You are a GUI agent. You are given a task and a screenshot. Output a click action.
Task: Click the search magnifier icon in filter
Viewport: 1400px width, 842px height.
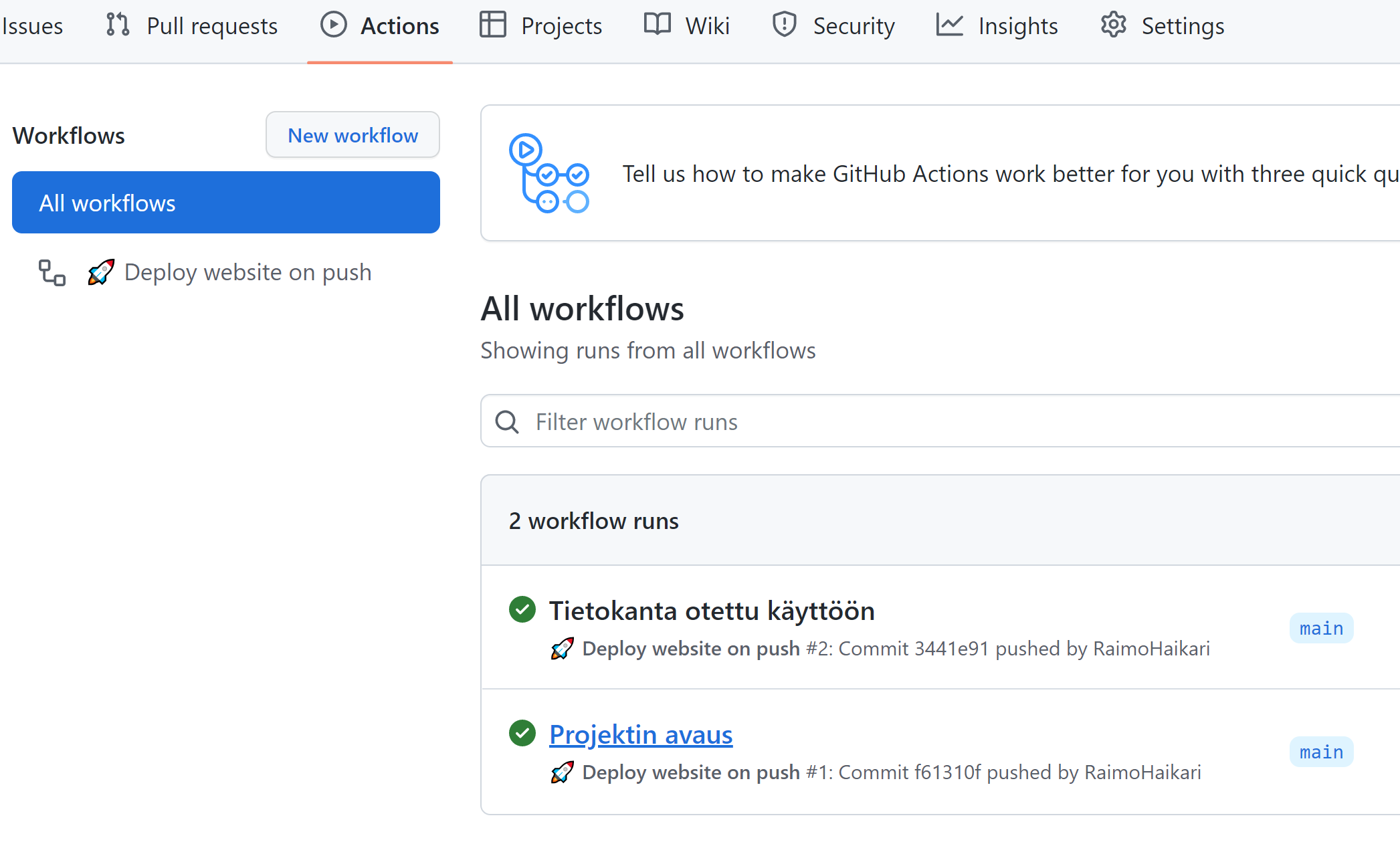pyautogui.click(x=507, y=422)
